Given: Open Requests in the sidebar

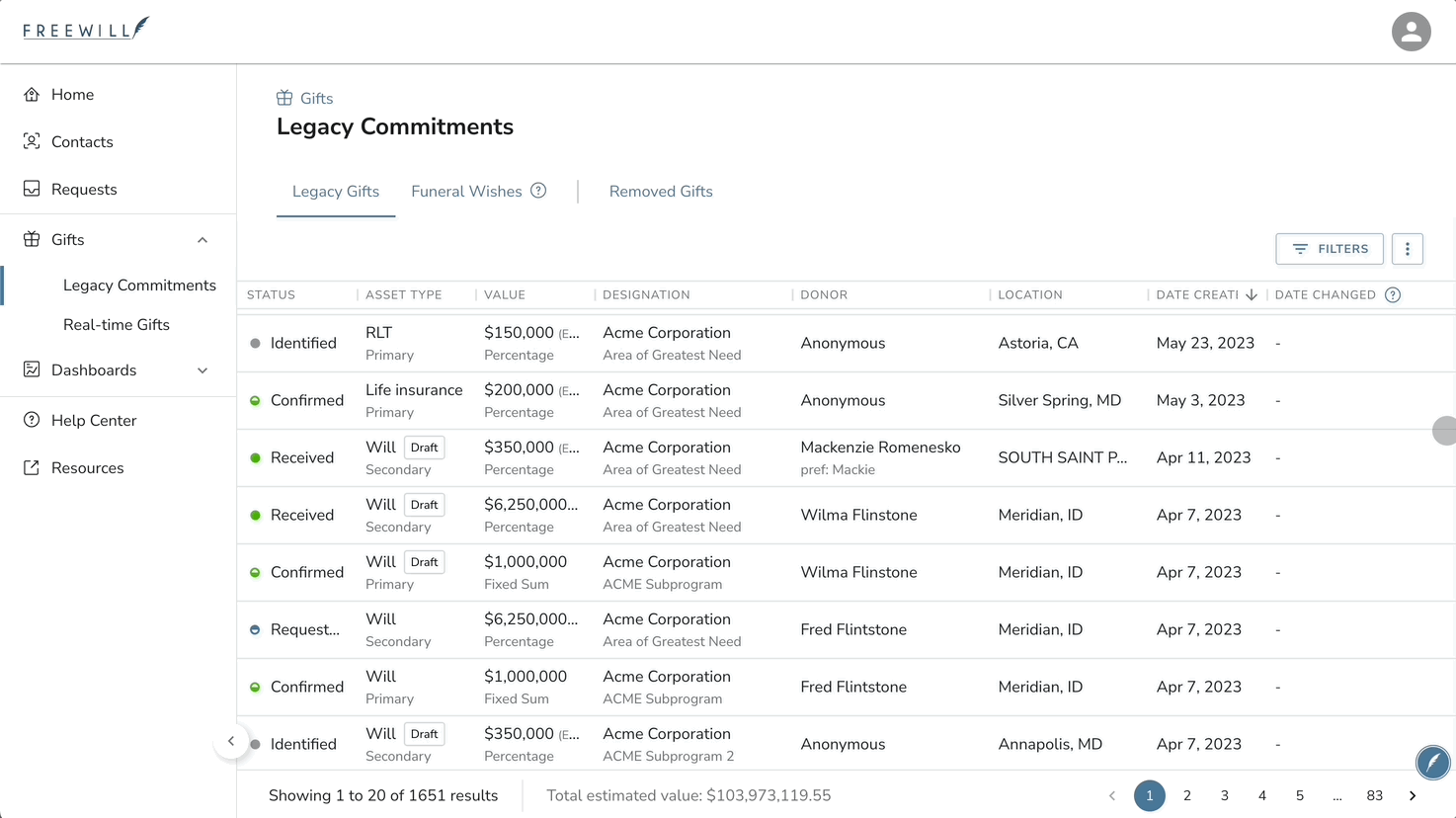Looking at the screenshot, I should click(x=84, y=190).
